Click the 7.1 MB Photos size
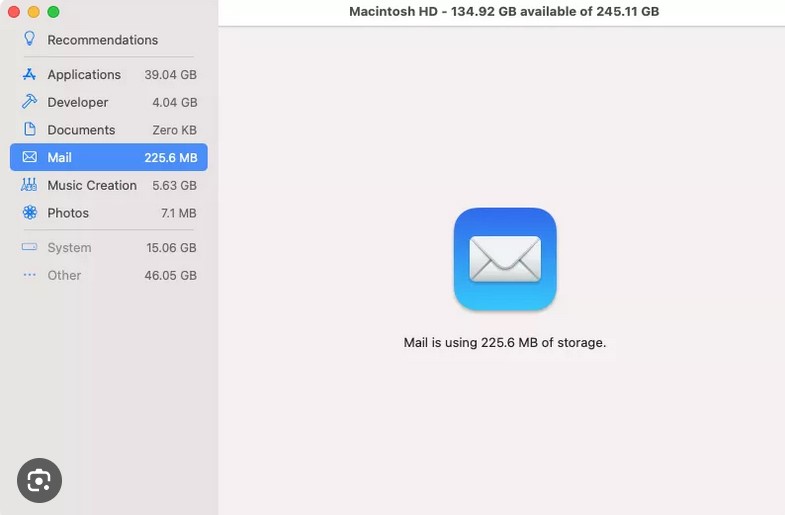The image size is (785, 515). (178, 213)
